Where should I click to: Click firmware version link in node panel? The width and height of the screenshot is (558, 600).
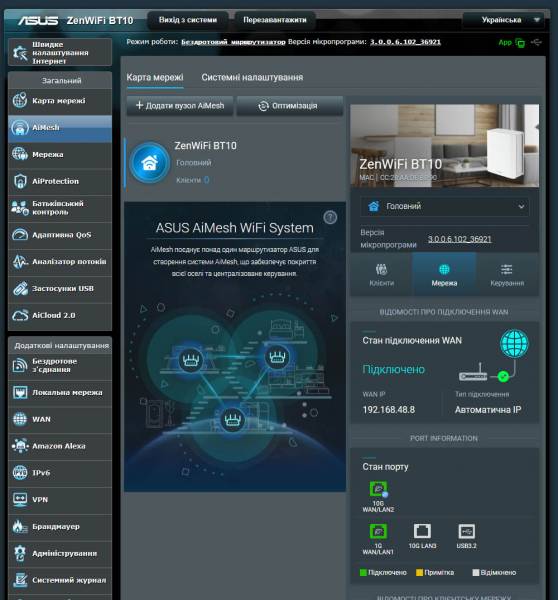click(459, 239)
